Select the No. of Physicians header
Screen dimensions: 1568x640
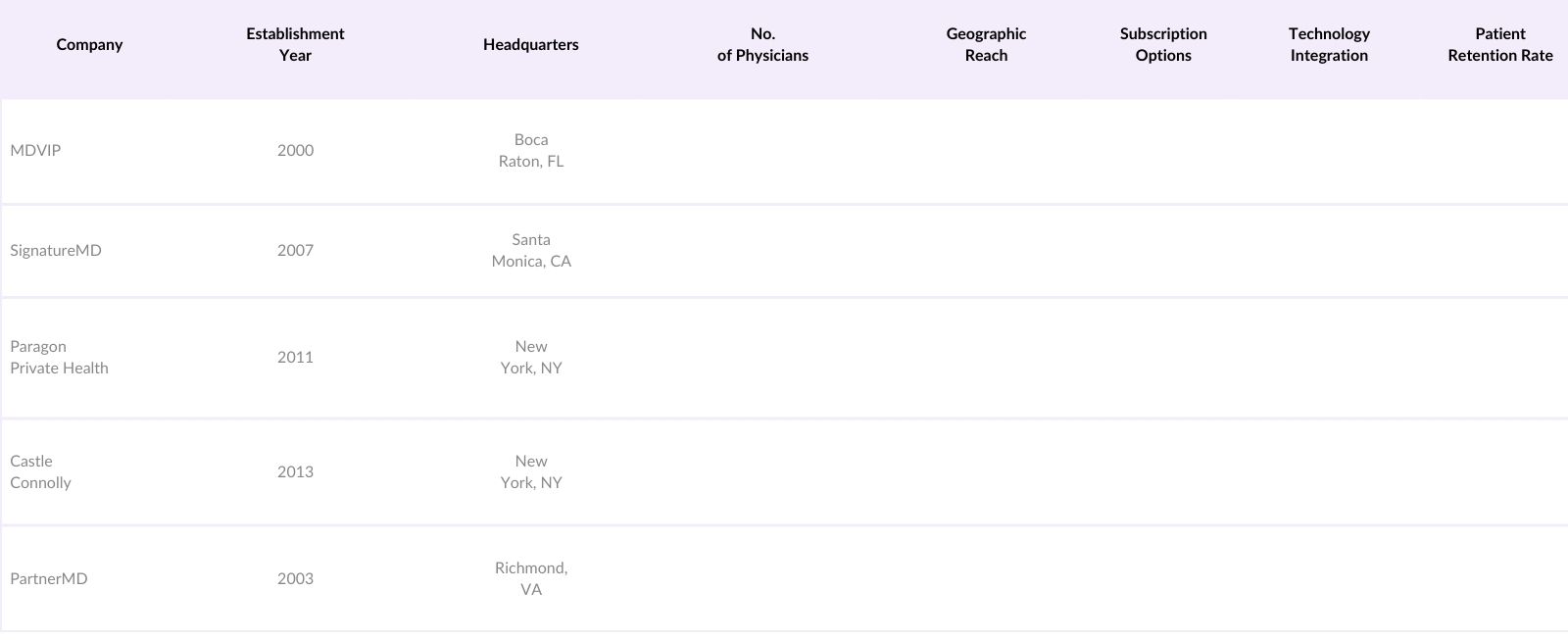762,45
